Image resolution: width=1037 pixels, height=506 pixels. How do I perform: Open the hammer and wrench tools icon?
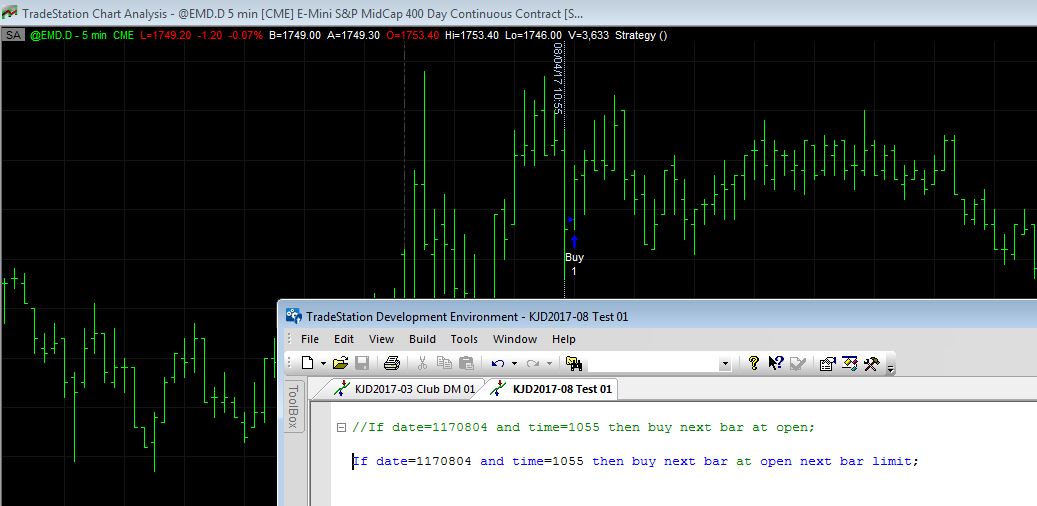(871, 363)
